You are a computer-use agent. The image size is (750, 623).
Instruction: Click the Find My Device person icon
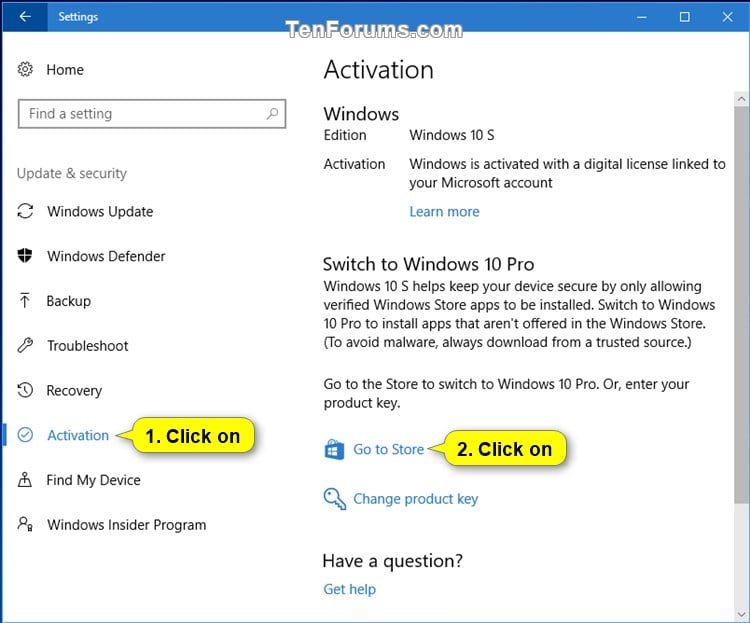25,479
